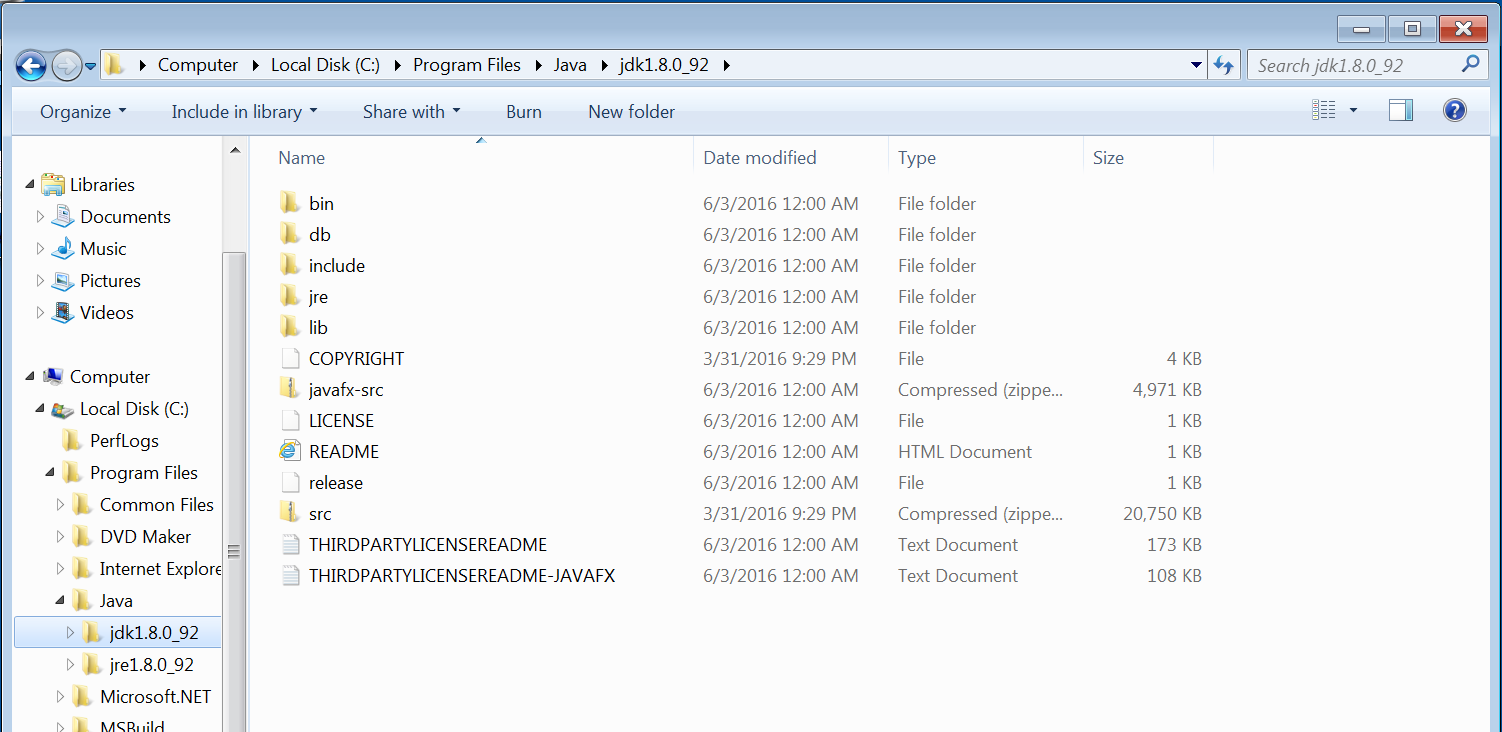The image size is (1502, 732).
Task: Click the Back navigation arrow button
Action: pyautogui.click(x=31, y=66)
